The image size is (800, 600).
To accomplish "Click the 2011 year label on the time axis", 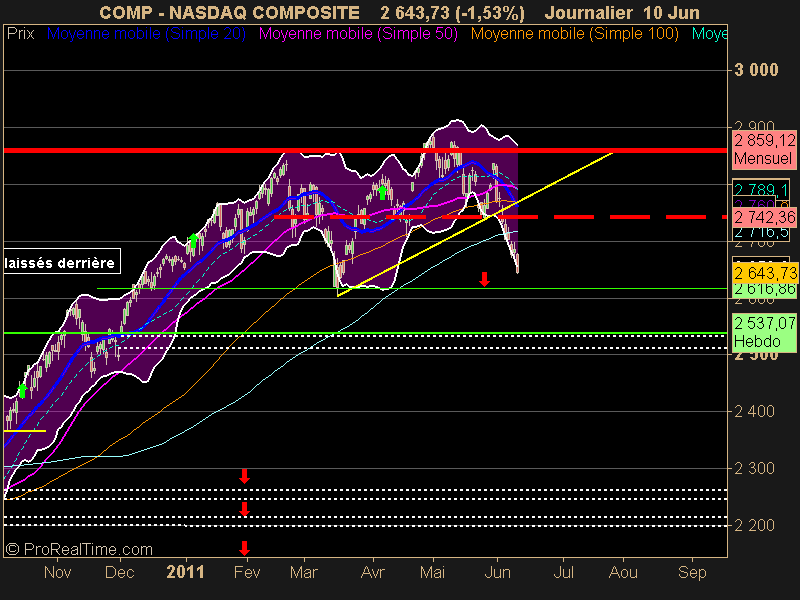I will click(185, 572).
